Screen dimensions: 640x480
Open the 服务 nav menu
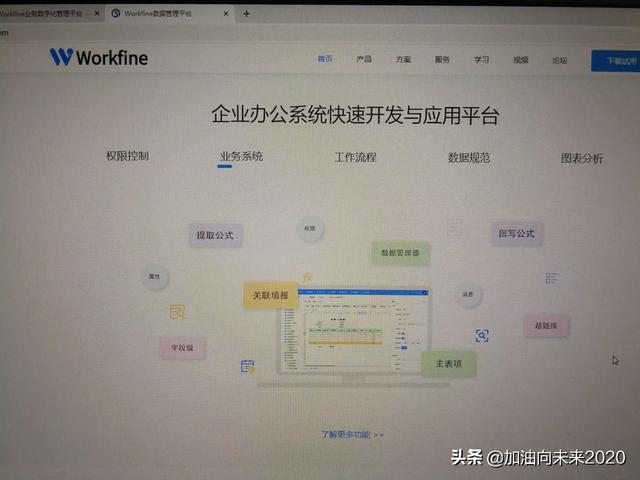(442, 60)
